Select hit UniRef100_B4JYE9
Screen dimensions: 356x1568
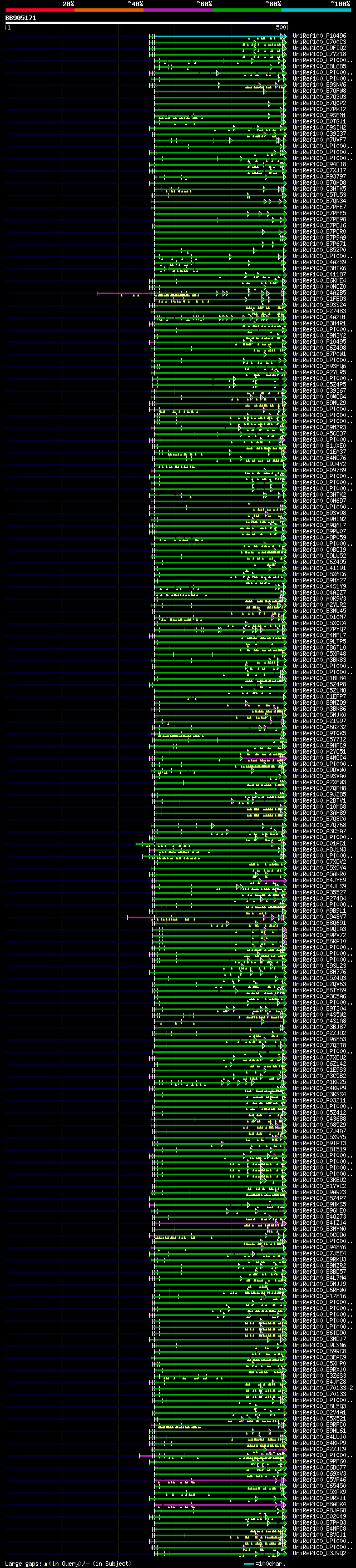pyautogui.click(x=319, y=880)
